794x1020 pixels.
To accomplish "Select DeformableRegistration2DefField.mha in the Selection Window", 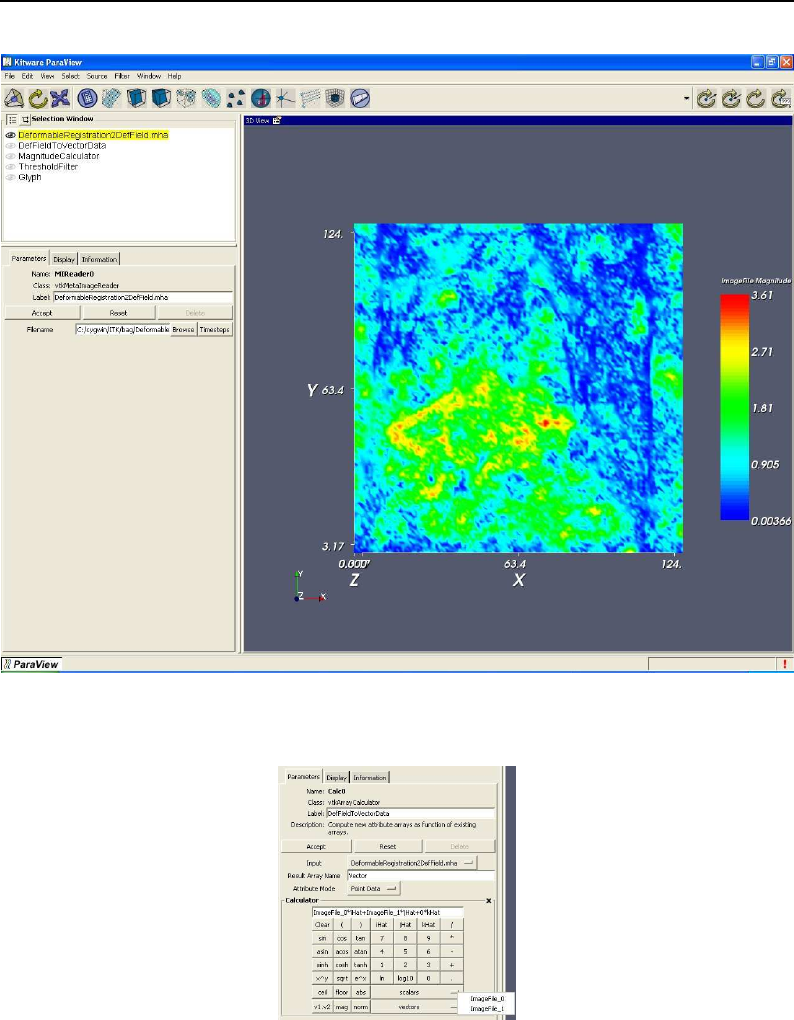I will [93, 135].
